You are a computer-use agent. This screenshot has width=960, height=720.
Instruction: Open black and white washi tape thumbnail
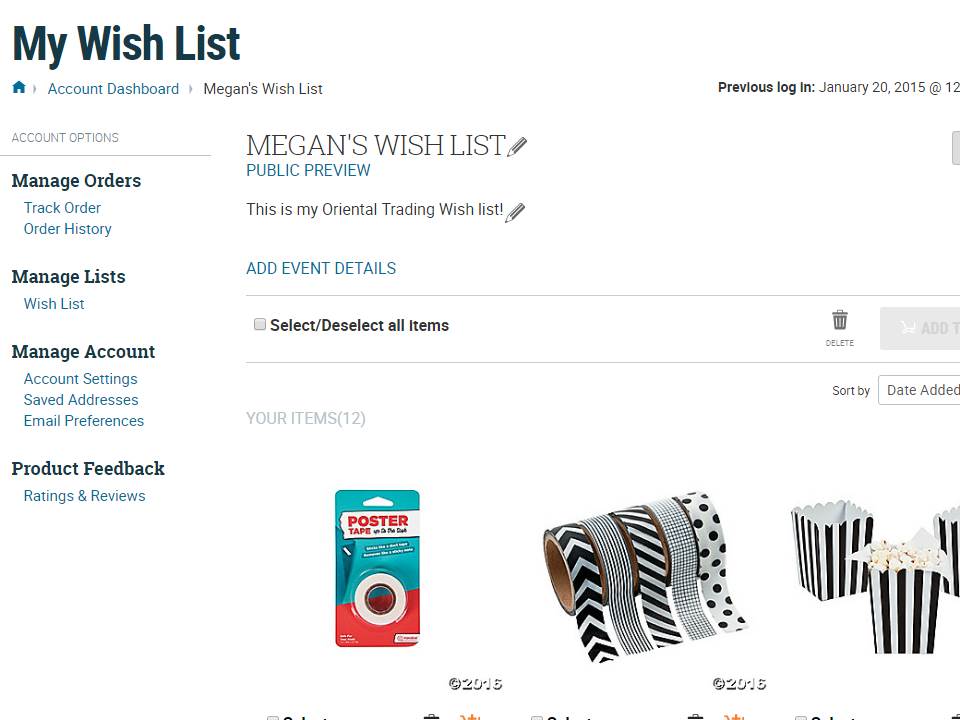pos(645,575)
